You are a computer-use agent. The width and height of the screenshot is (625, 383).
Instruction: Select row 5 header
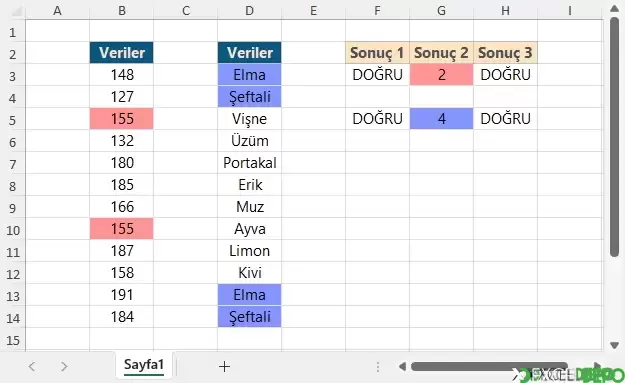click(13, 119)
